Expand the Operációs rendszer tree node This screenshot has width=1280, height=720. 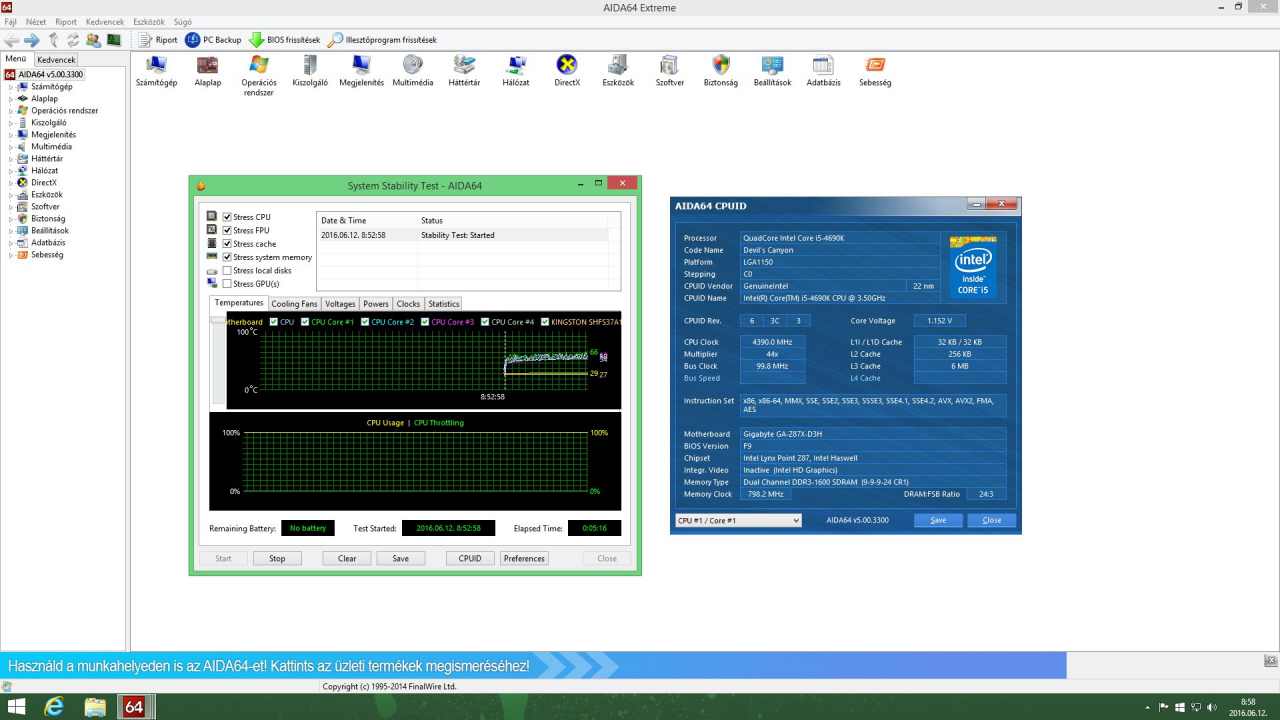(11, 111)
